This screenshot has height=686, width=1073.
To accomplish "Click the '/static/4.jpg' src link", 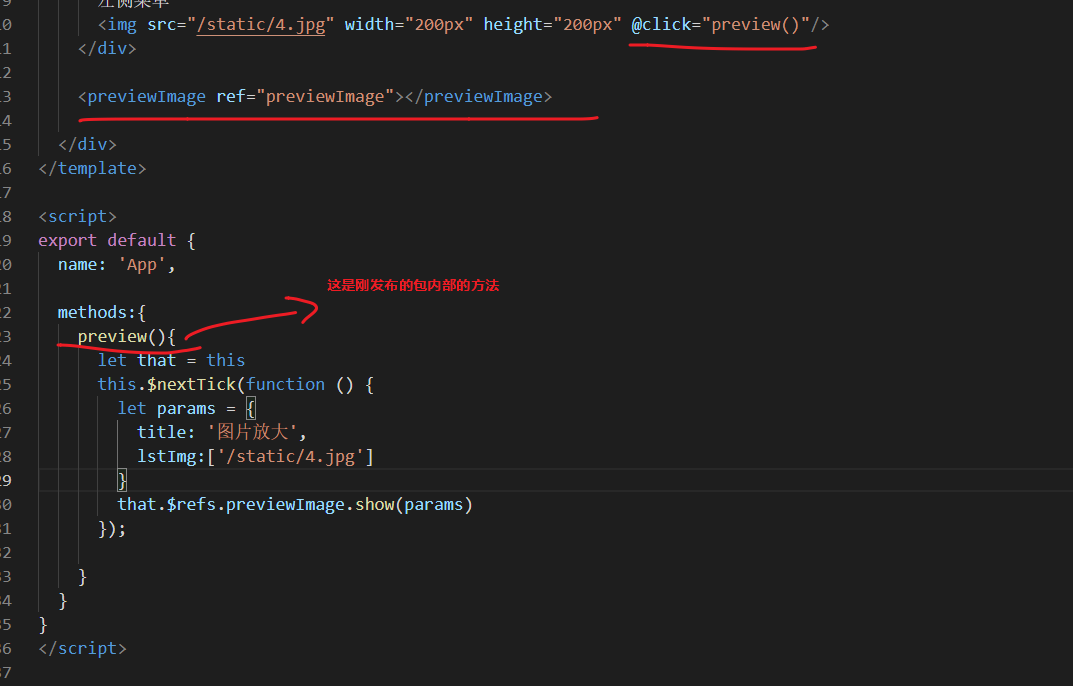I will tap(261, 25).
